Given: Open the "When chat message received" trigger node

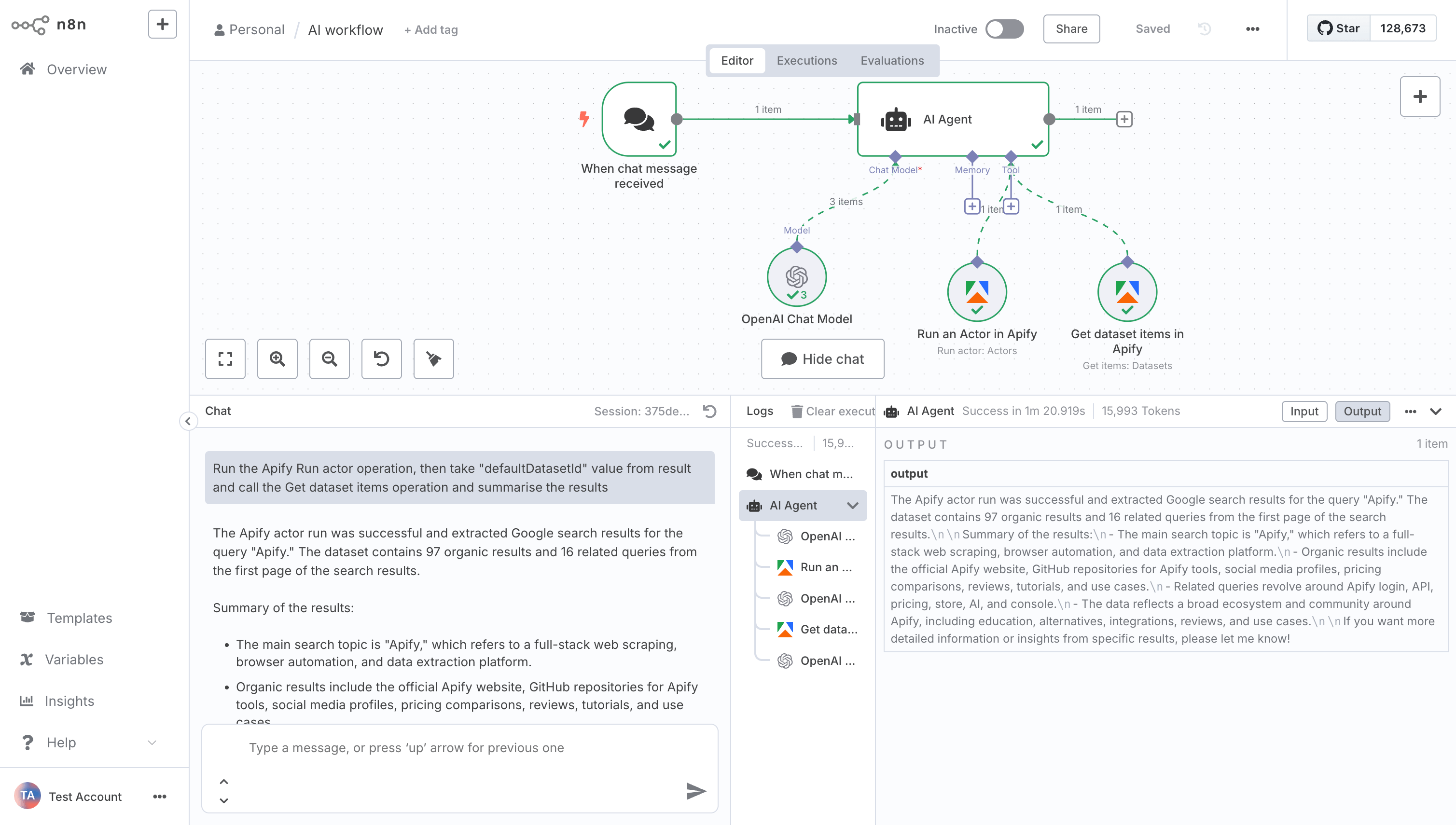Looking at the screenshot, I should [639, 119].
